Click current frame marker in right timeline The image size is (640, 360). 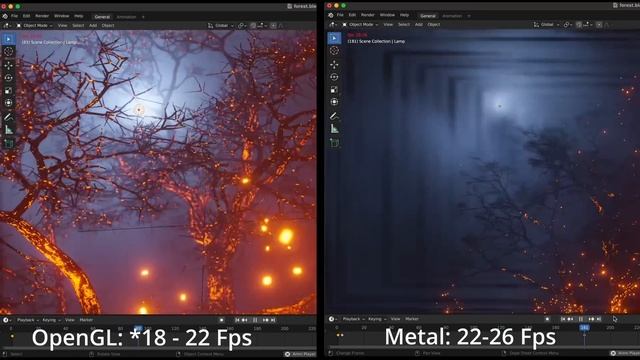pyautogui.click(x=584, y=327)
